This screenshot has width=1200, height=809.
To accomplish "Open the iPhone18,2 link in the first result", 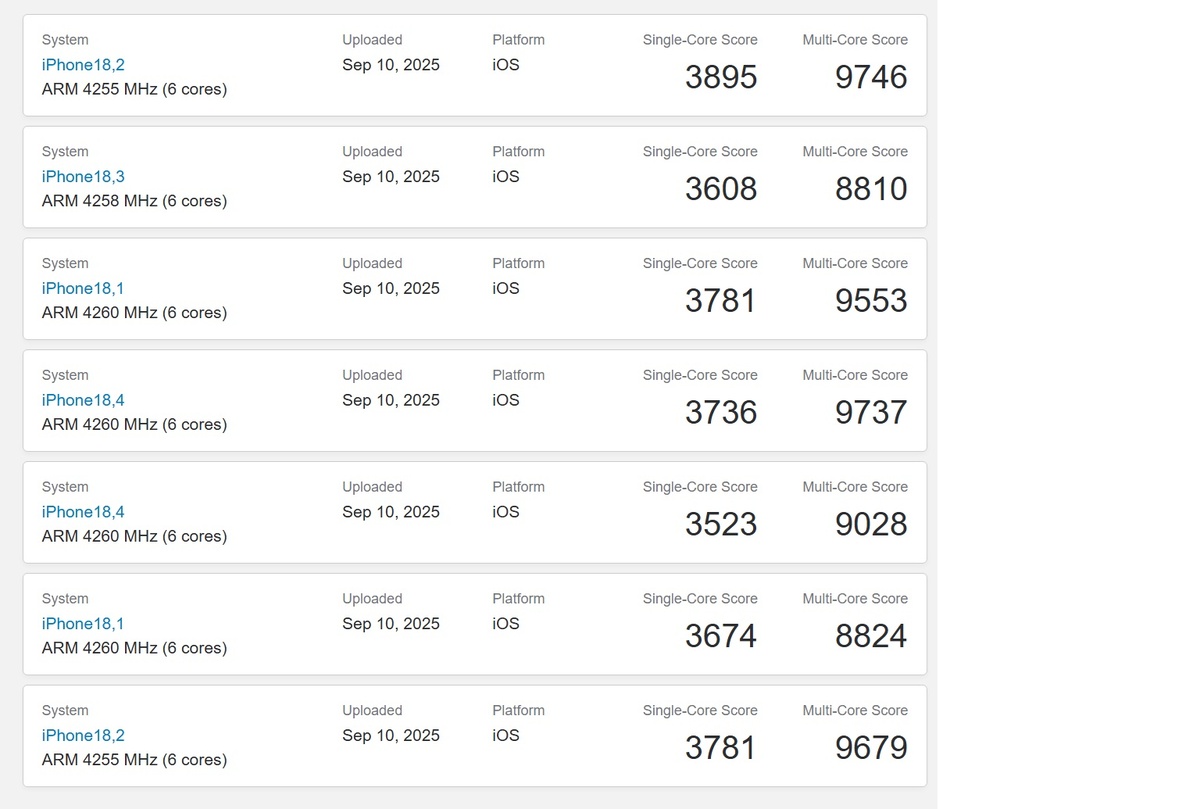I will (83, 64).
